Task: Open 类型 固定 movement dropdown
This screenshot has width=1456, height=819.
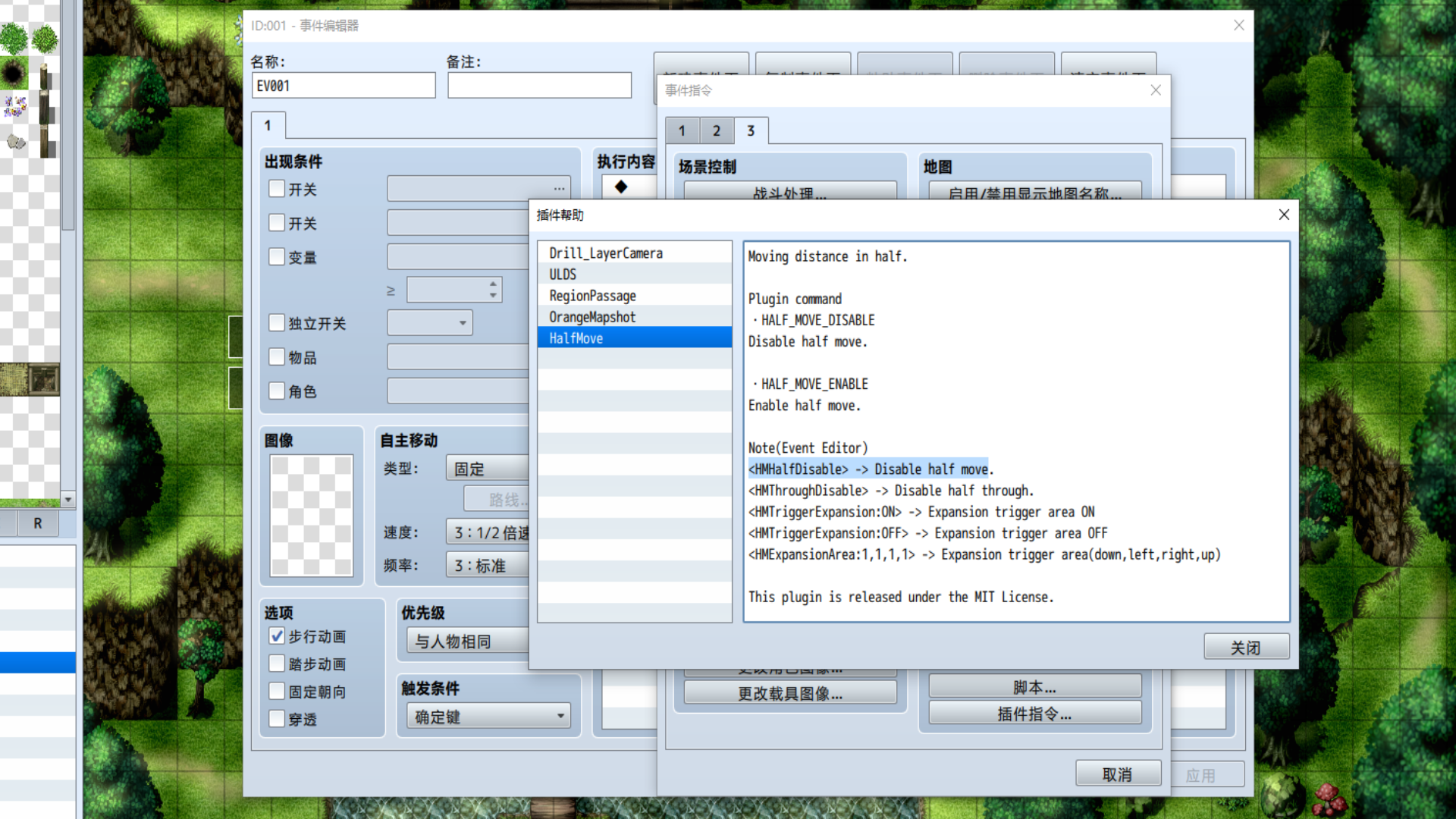Action: (487, 469)
